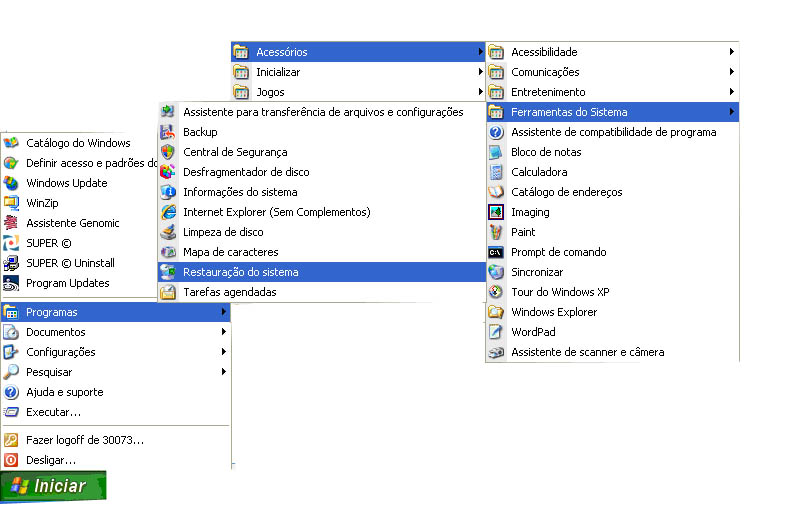The image size is (789, 531).
Task: Click the Inicializar folder icon
Action: coord(241,72)
